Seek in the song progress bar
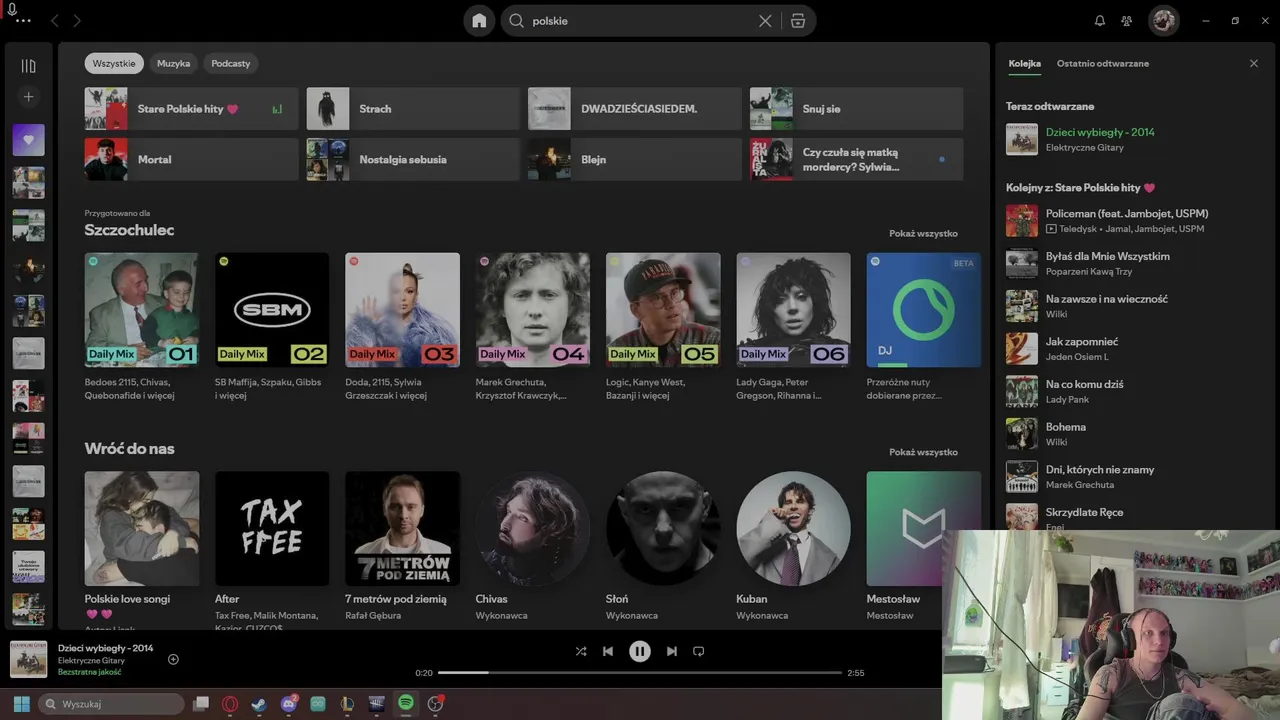This screenshot has height=720, width=1280. tap(640, 673)
